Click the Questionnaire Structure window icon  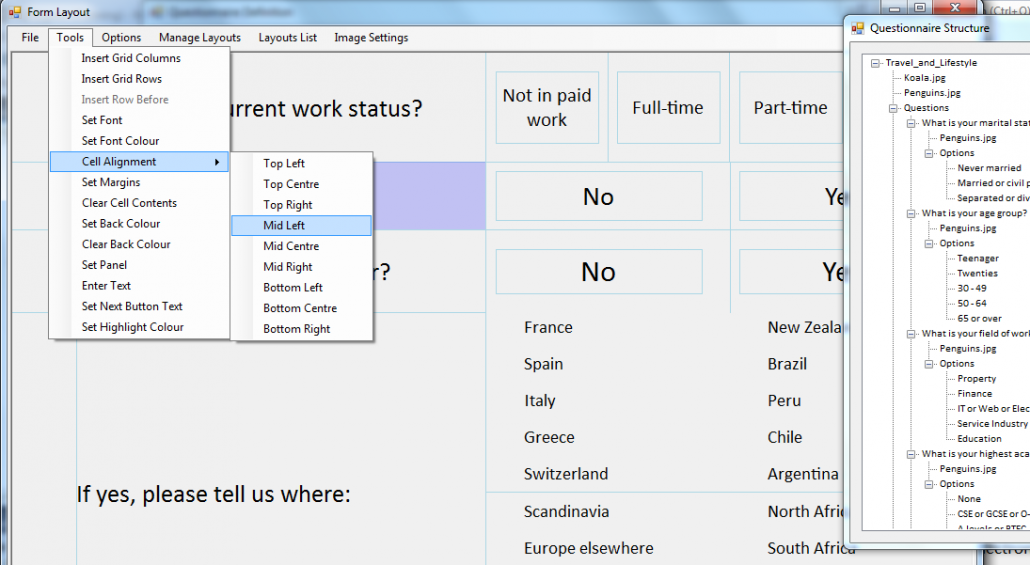click(857, 28)
